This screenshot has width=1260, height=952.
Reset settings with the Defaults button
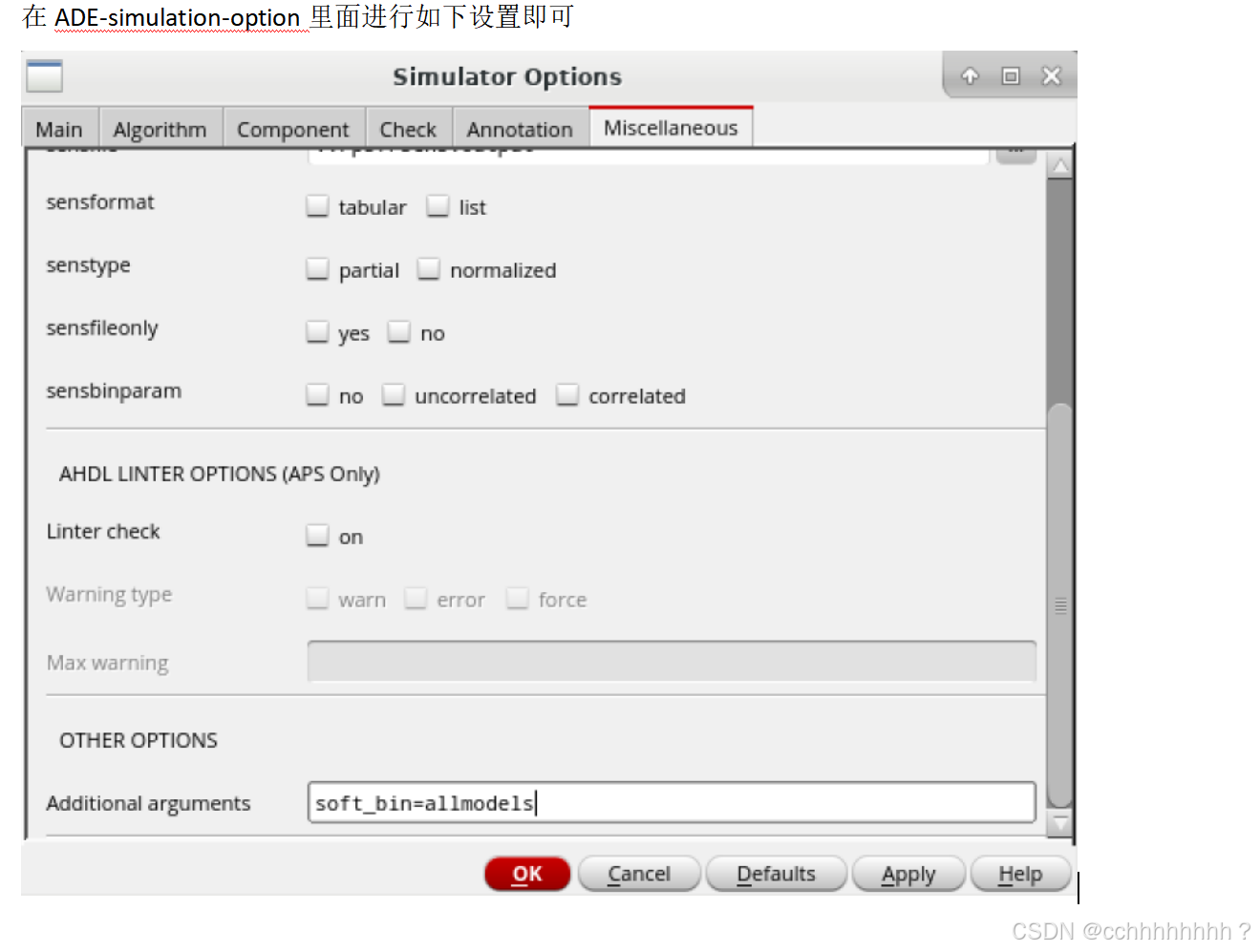(776, 874)
